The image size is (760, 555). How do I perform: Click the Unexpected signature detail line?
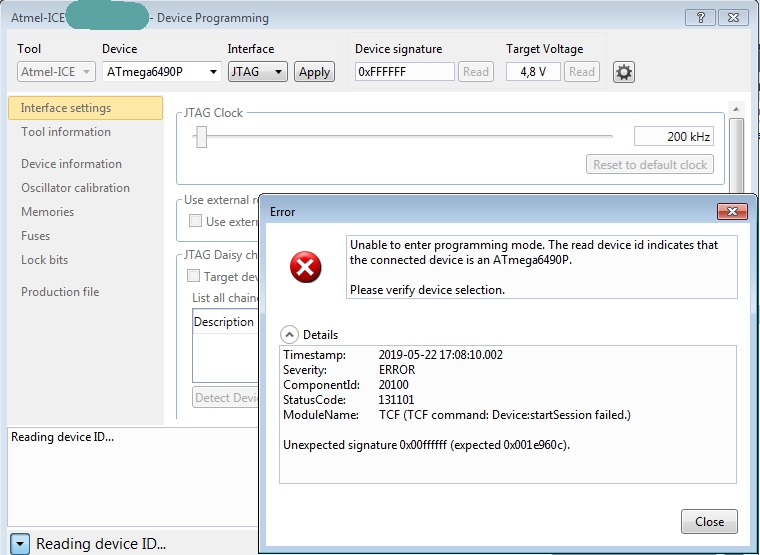point(427,445)
